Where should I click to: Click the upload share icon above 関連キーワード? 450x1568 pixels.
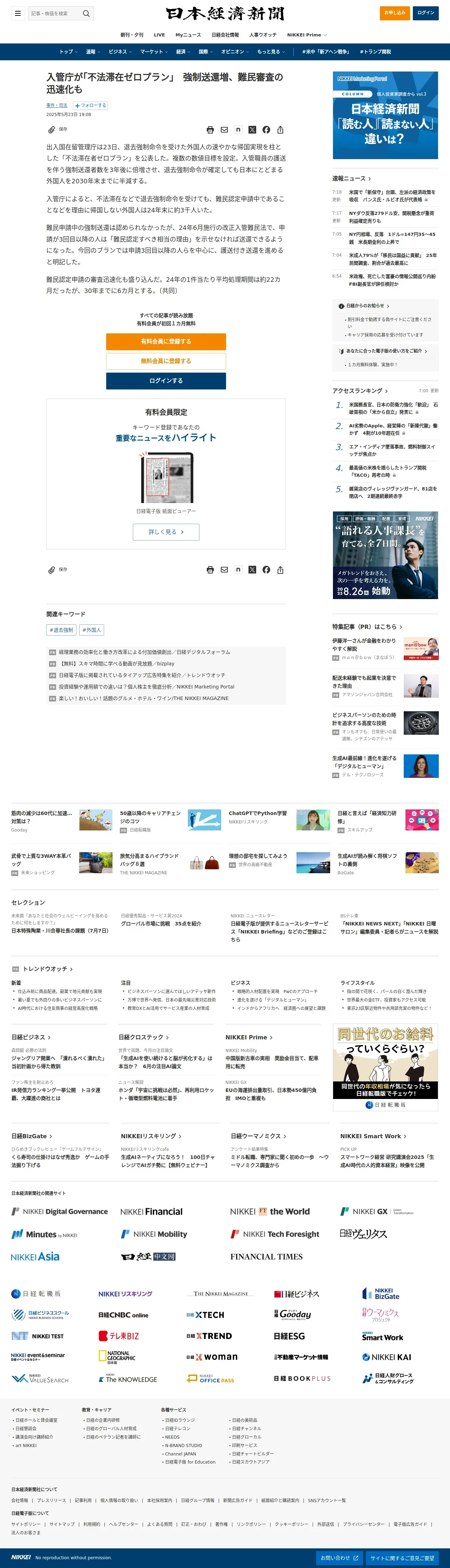point(280,570)
